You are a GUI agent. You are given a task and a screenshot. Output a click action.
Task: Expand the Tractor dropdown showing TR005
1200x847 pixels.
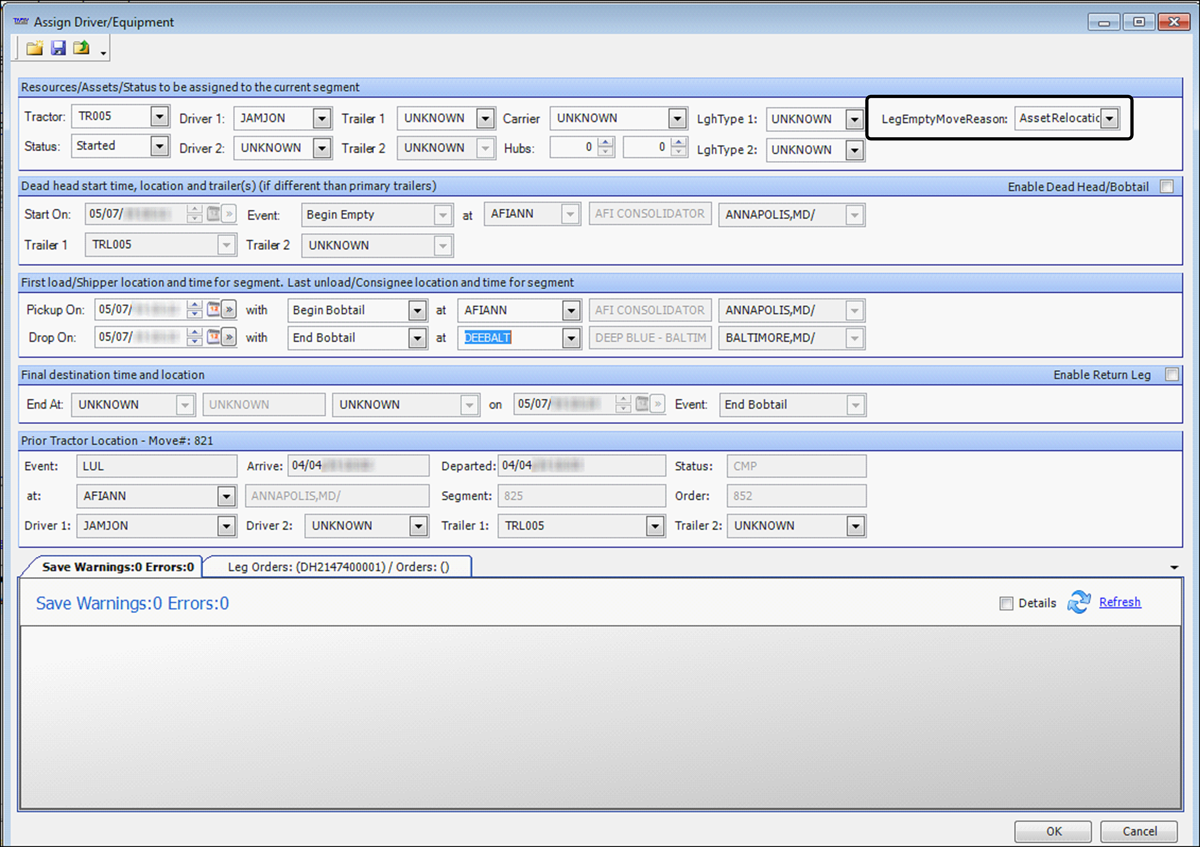[x=159, y=117]
